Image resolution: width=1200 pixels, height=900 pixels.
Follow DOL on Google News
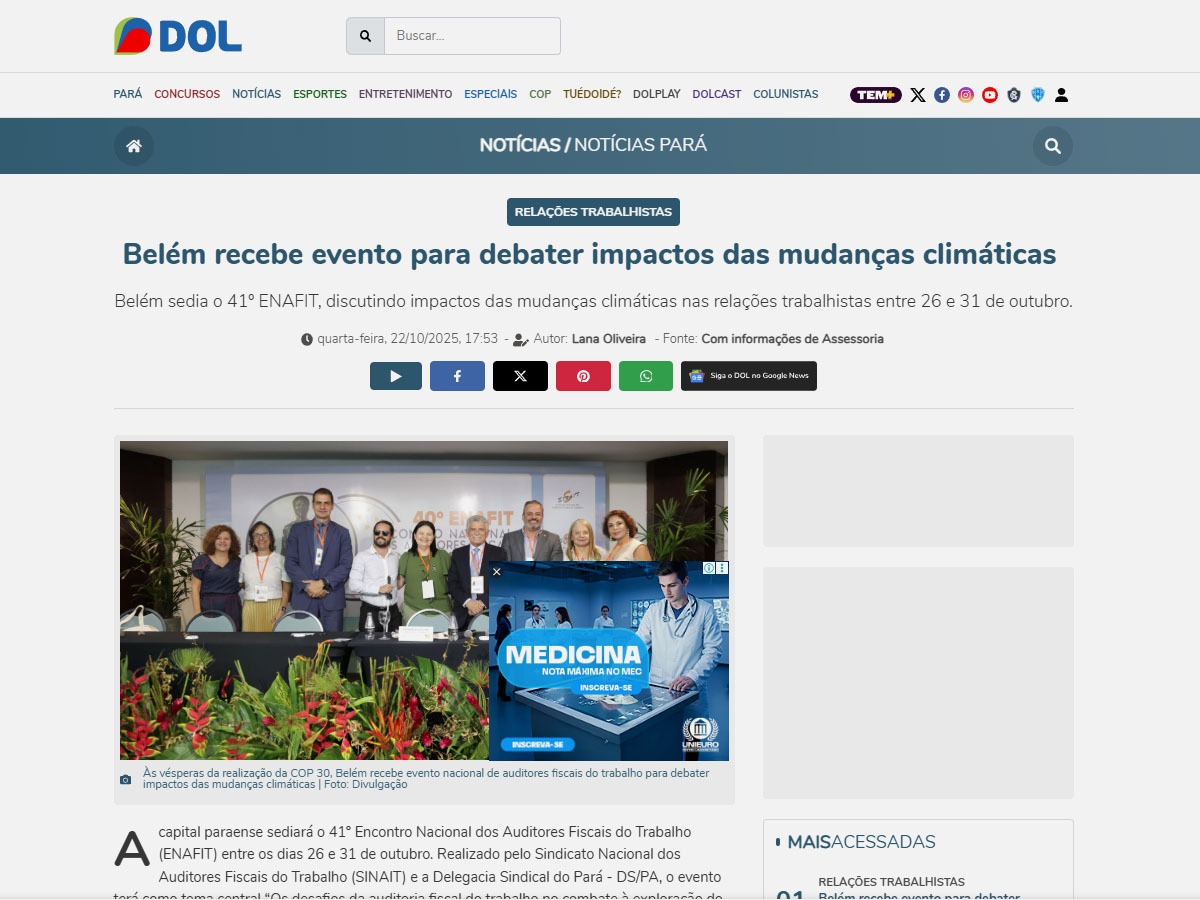pos(749,376)
